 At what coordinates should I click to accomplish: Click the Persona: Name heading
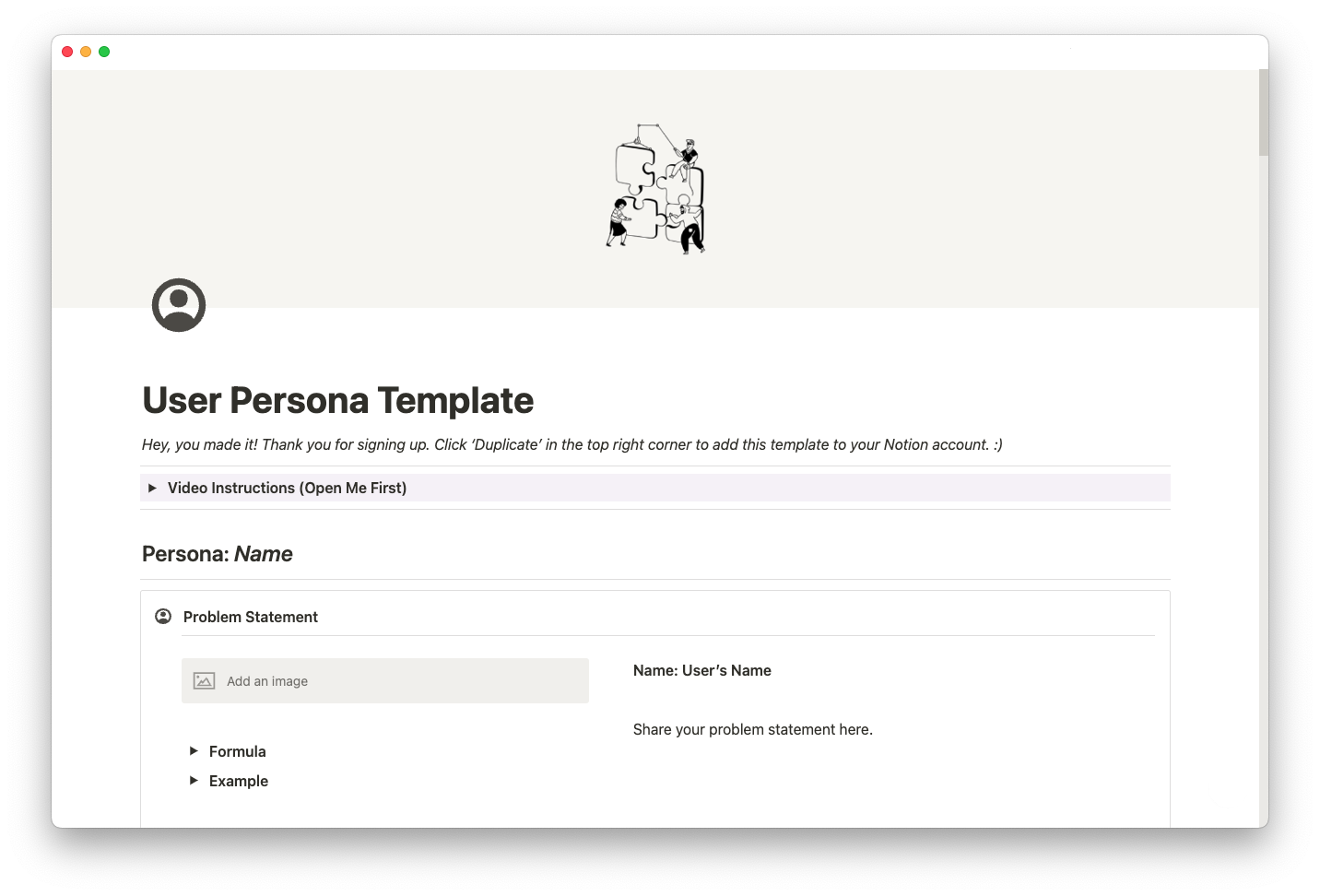[217, 553]
